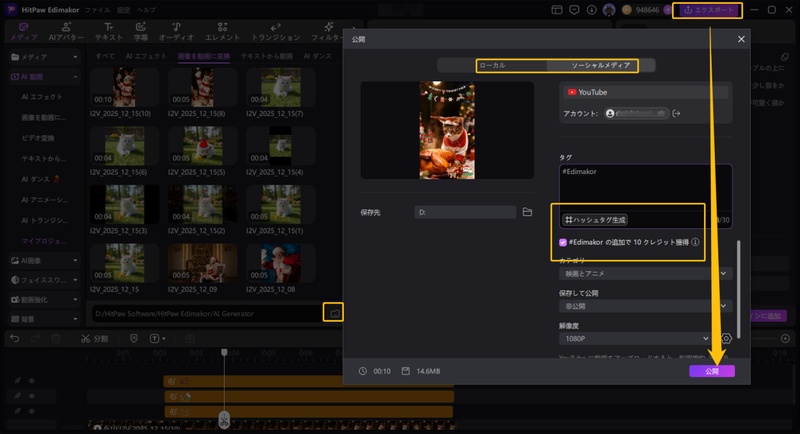Open the トランジション transitions tool

coord(276,32)
